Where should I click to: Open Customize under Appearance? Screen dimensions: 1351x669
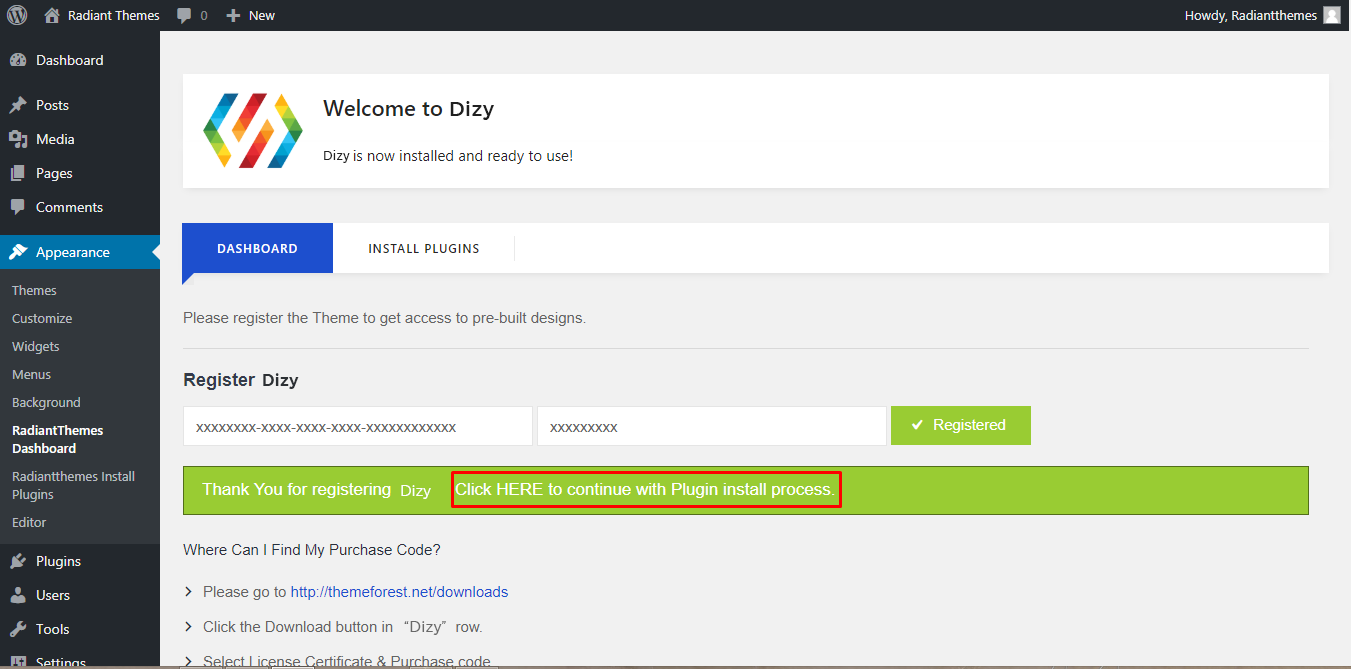[x=42, y=318]
